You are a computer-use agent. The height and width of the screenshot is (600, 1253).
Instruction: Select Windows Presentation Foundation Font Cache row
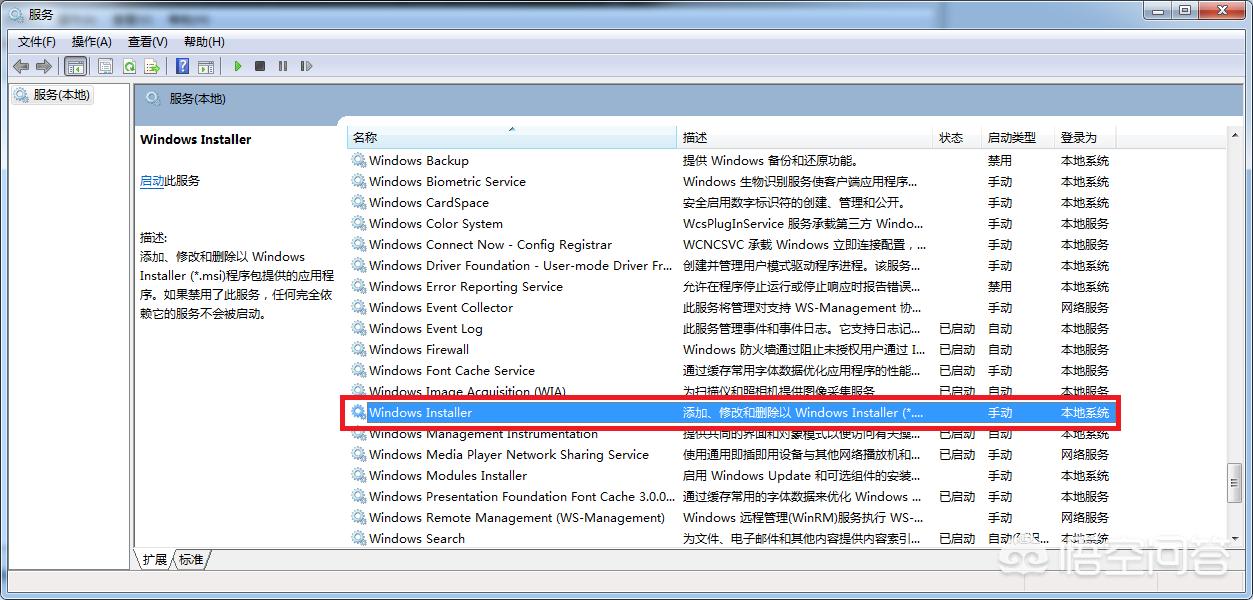click(x=732, y=496)
